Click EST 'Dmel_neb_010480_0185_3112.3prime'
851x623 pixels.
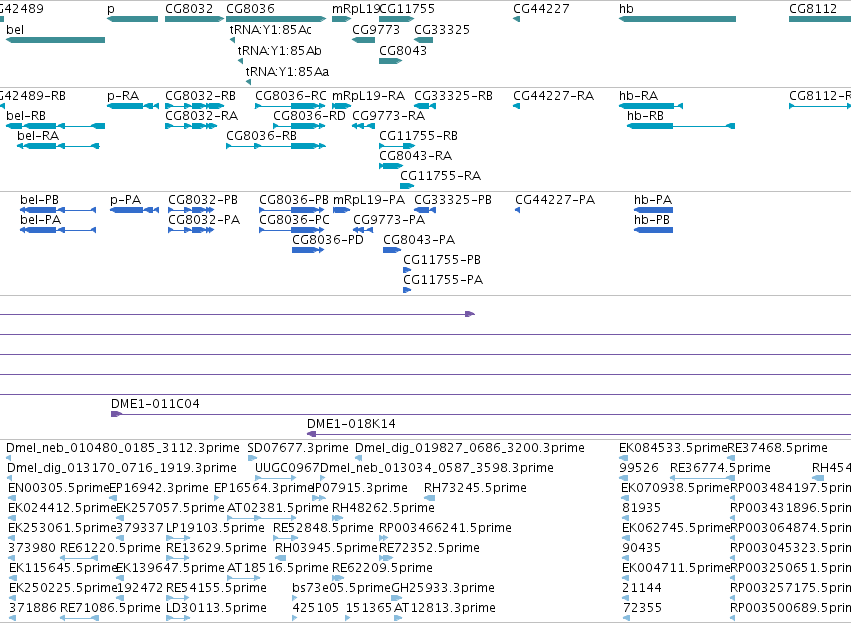click(x=123, y=448)
